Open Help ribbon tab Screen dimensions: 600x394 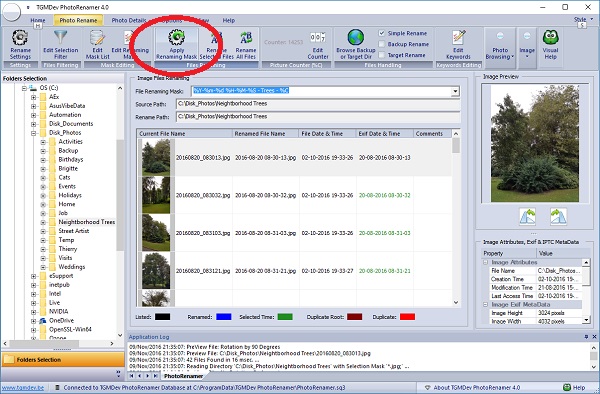229,20
